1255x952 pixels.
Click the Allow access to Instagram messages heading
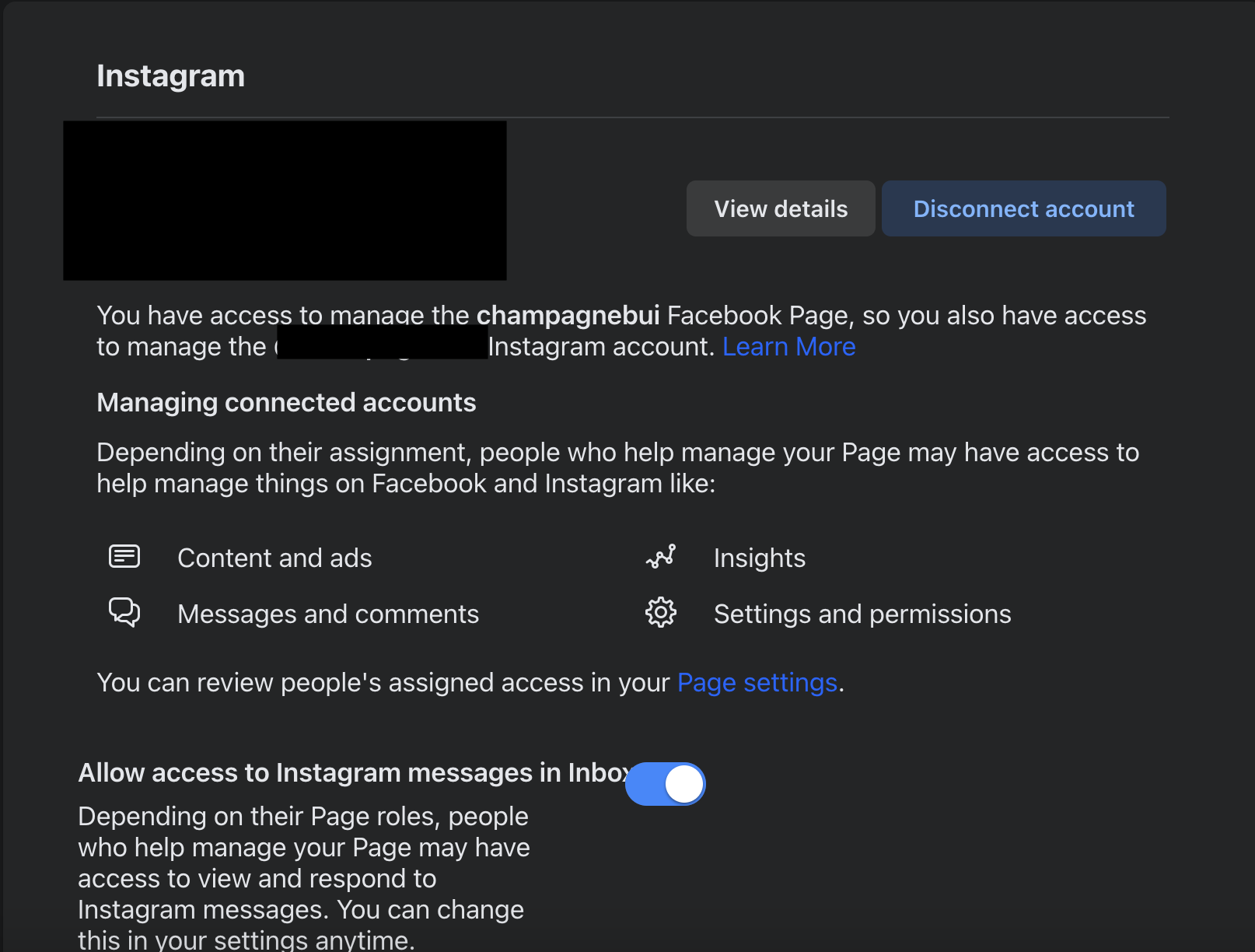pyautogui.click(x=354, y=772)
